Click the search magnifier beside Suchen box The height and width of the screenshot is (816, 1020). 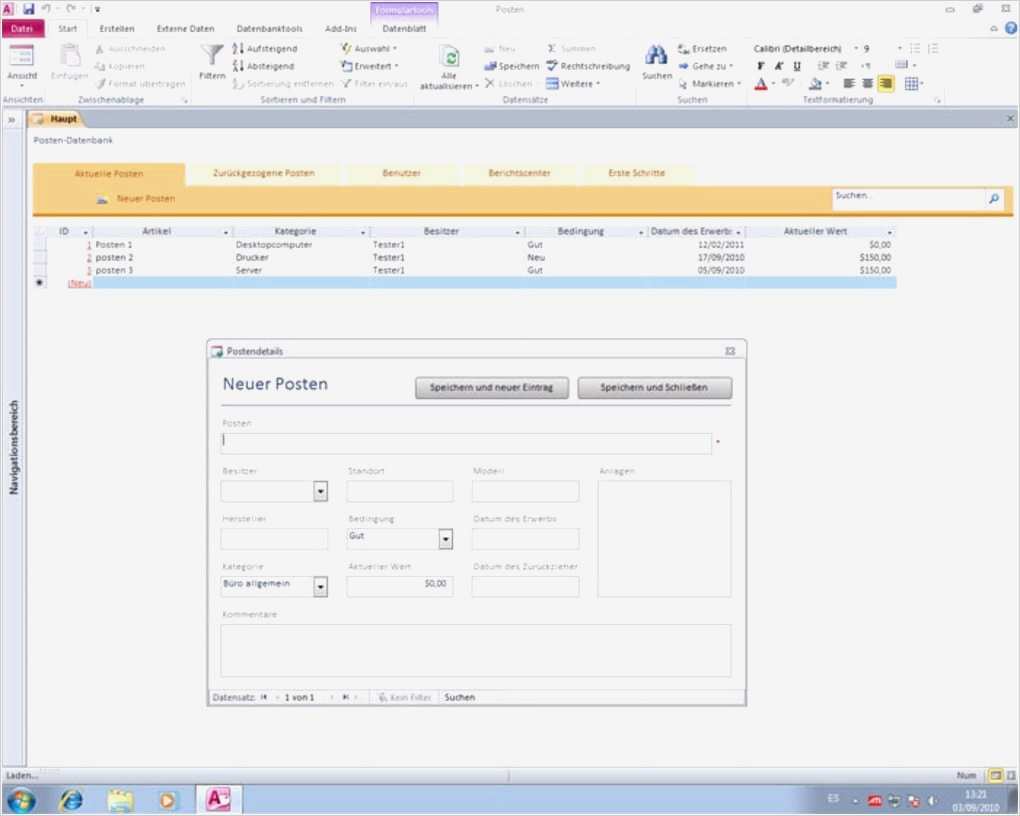(x=993, y=199)
